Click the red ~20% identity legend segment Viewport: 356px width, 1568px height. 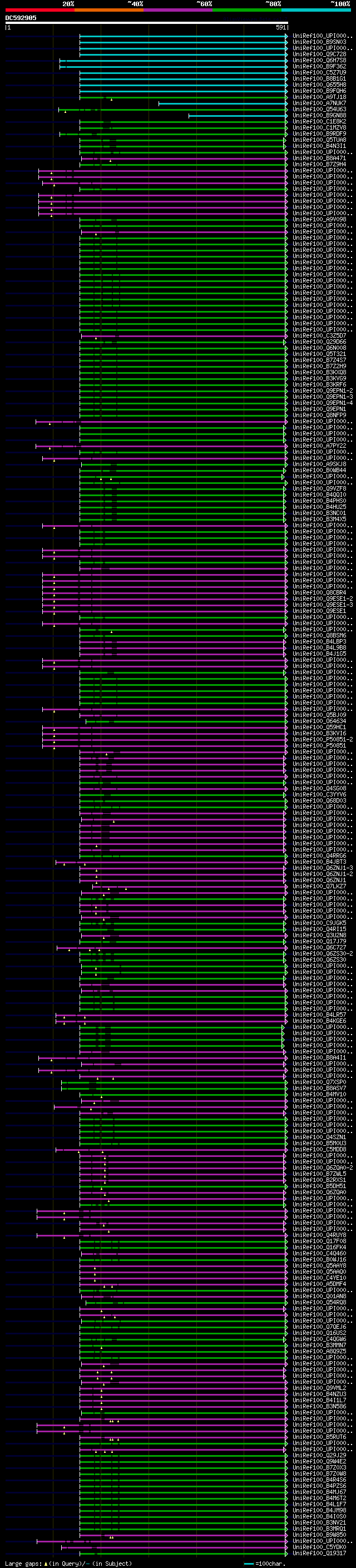pos(40,10)
